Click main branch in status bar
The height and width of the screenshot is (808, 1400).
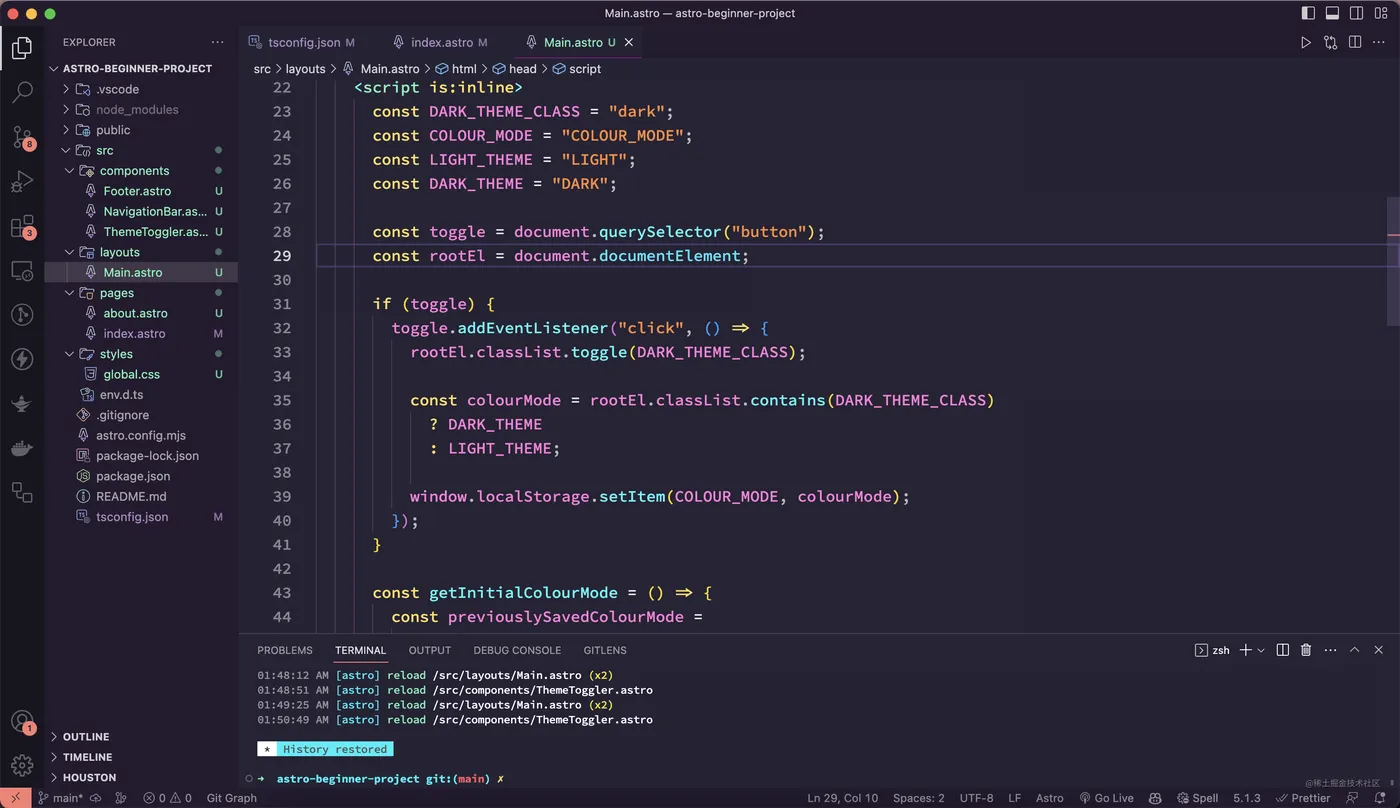61,798
